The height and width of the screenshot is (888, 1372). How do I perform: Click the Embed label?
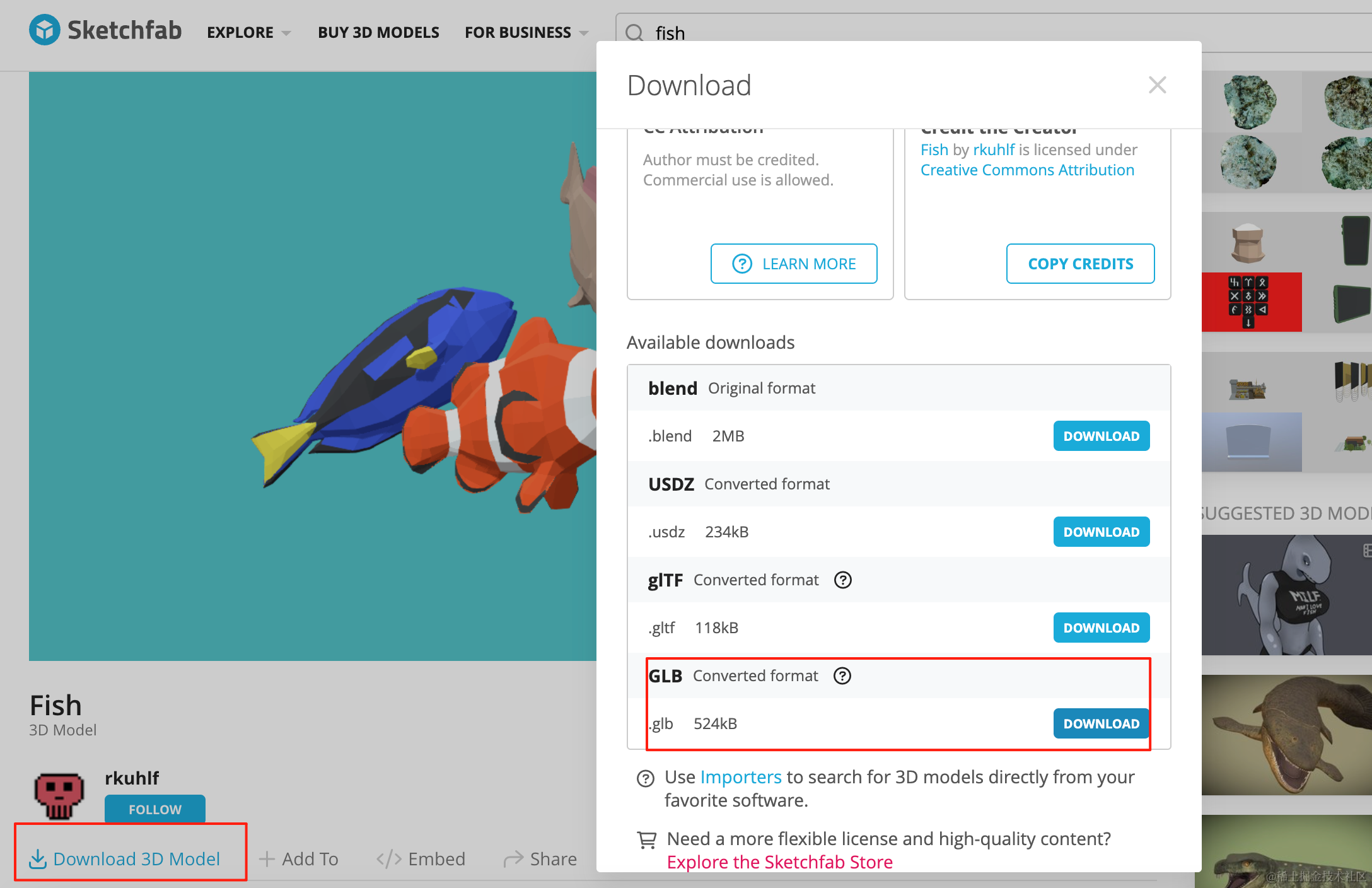point(437,859)
